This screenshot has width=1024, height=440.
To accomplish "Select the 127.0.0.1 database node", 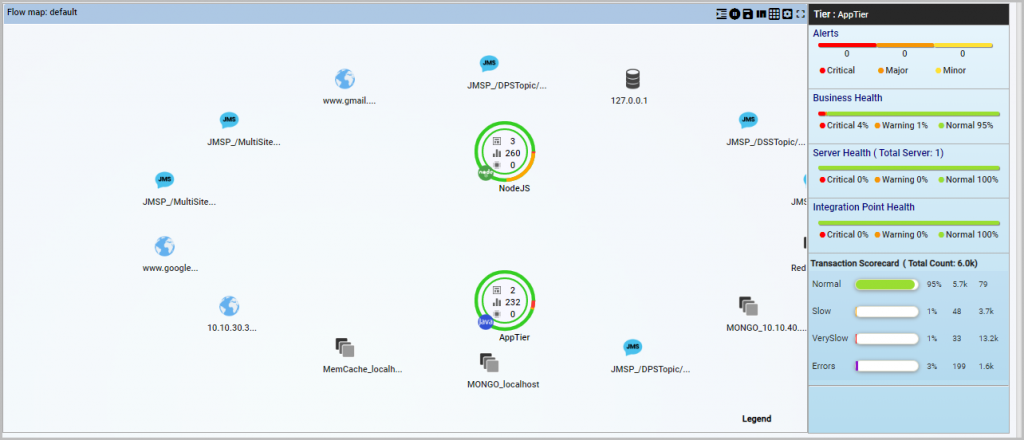I will coord(632,79).
